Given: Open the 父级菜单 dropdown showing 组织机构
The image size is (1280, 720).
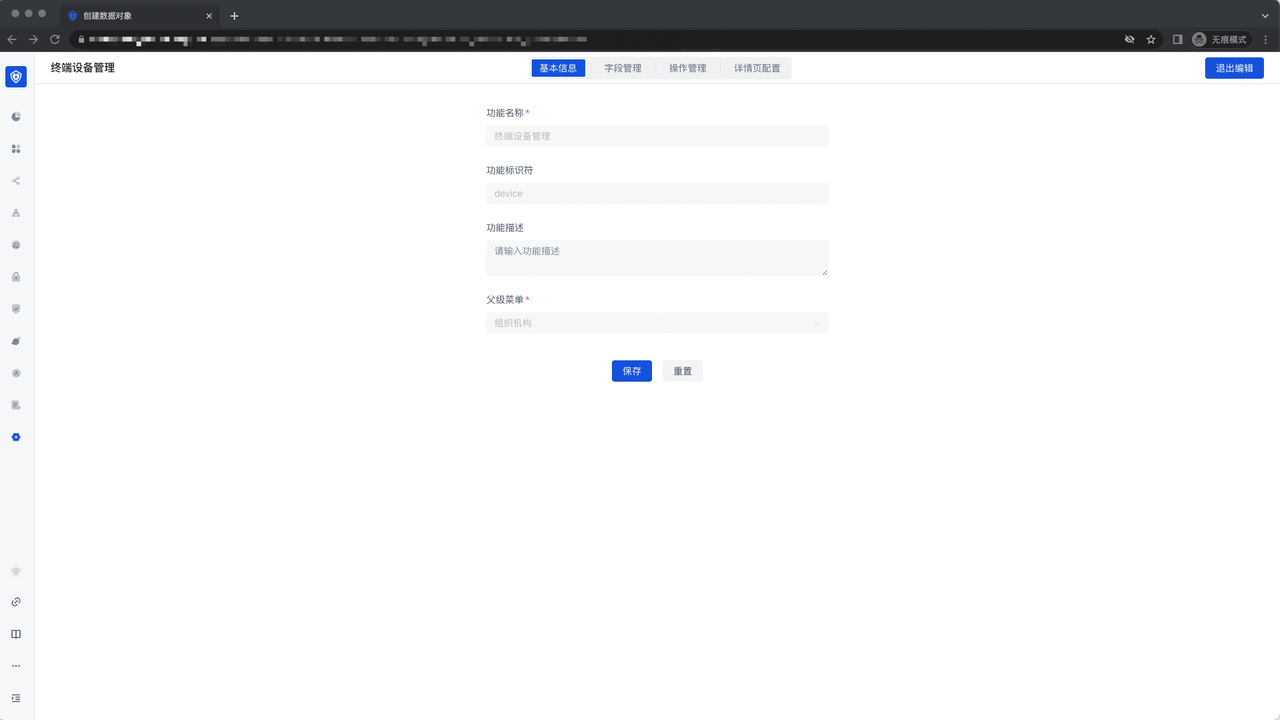Looking at the screenshot, I should (657, 323).
